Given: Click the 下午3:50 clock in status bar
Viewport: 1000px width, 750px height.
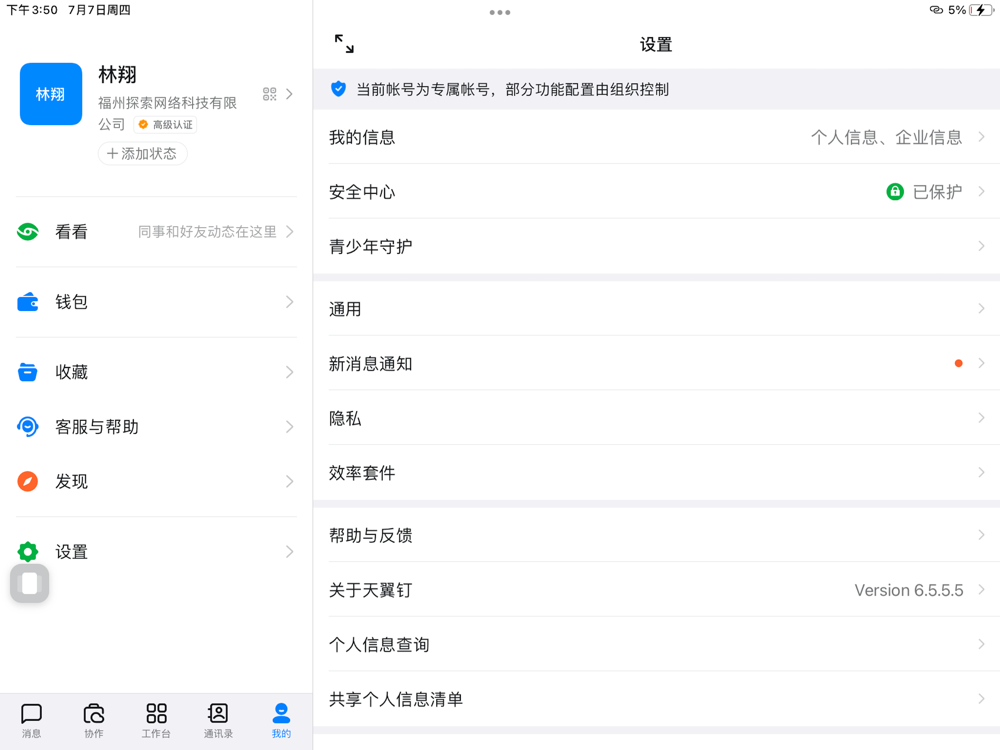Looking at the screenshot, I should [32, 10].
